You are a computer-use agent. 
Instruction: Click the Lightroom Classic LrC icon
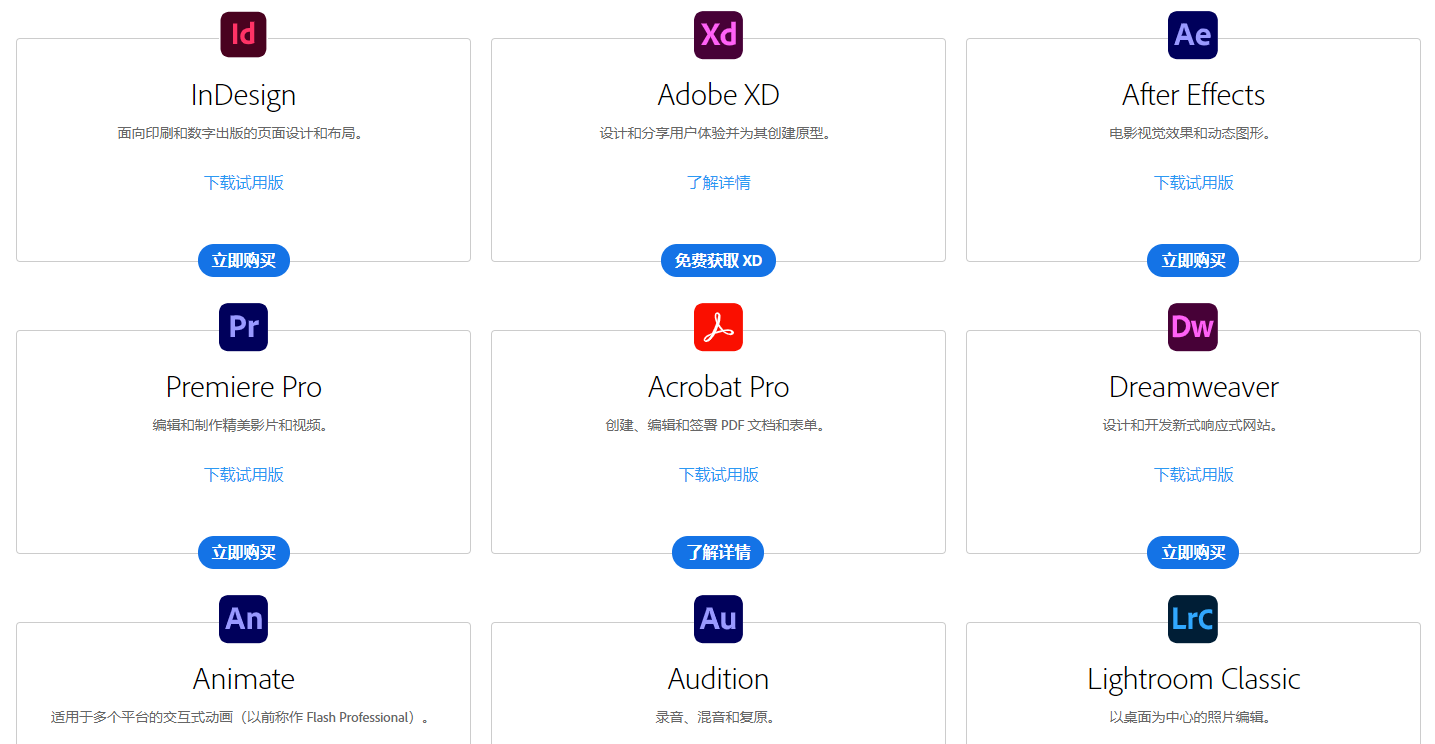pos(1193,619)
